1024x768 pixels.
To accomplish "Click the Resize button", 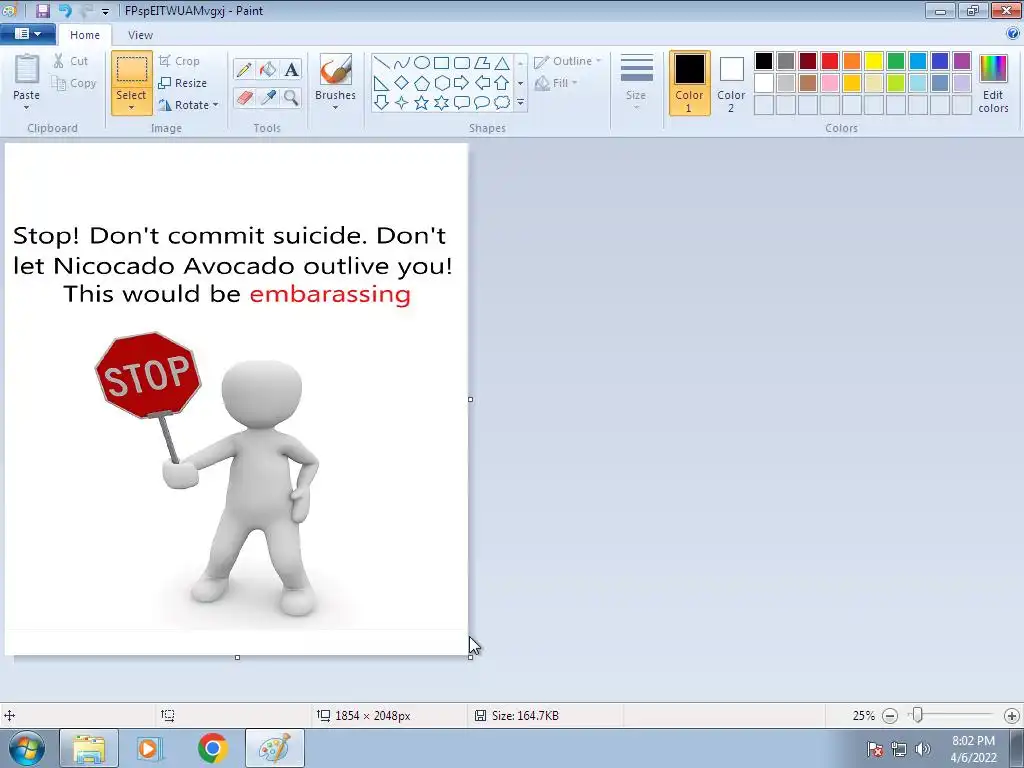I will (183, 83).
